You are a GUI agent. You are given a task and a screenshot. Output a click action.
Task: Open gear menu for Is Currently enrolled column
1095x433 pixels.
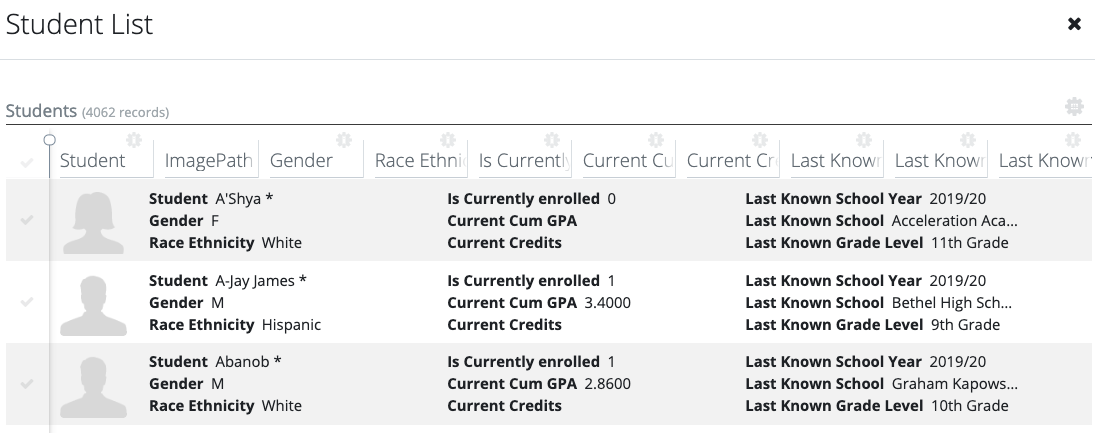552,140
